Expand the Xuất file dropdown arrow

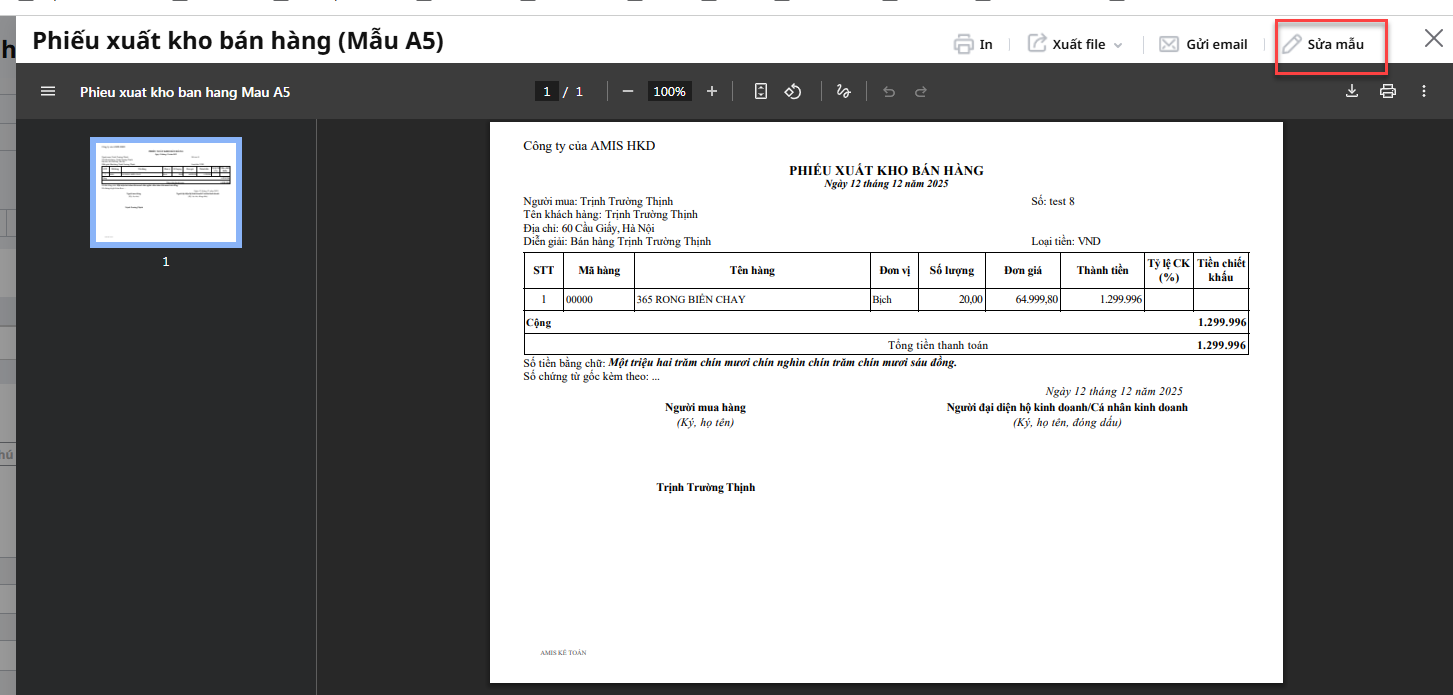pyautogui.click(x=1118, y=45)
